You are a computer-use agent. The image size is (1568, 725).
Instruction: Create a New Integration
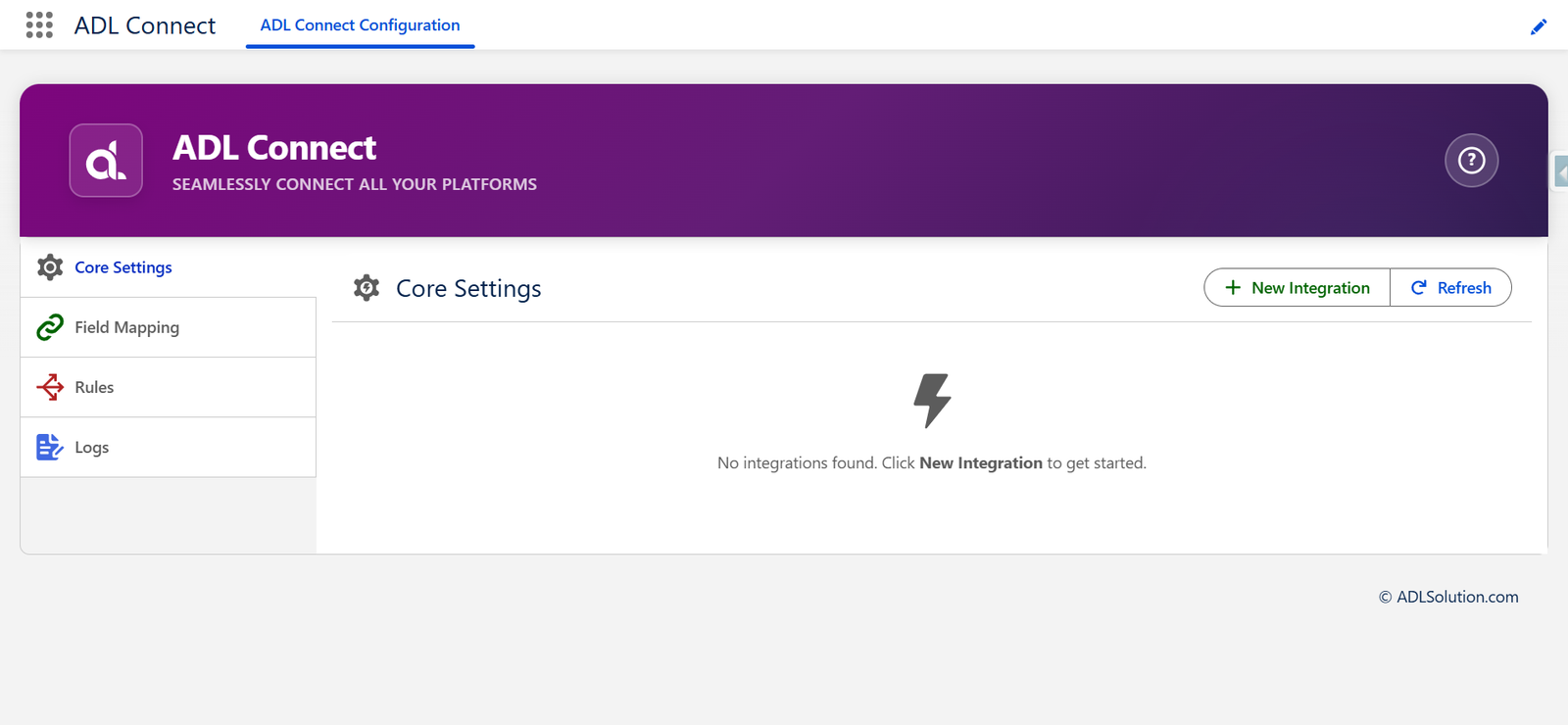[x=1297, y=287]
